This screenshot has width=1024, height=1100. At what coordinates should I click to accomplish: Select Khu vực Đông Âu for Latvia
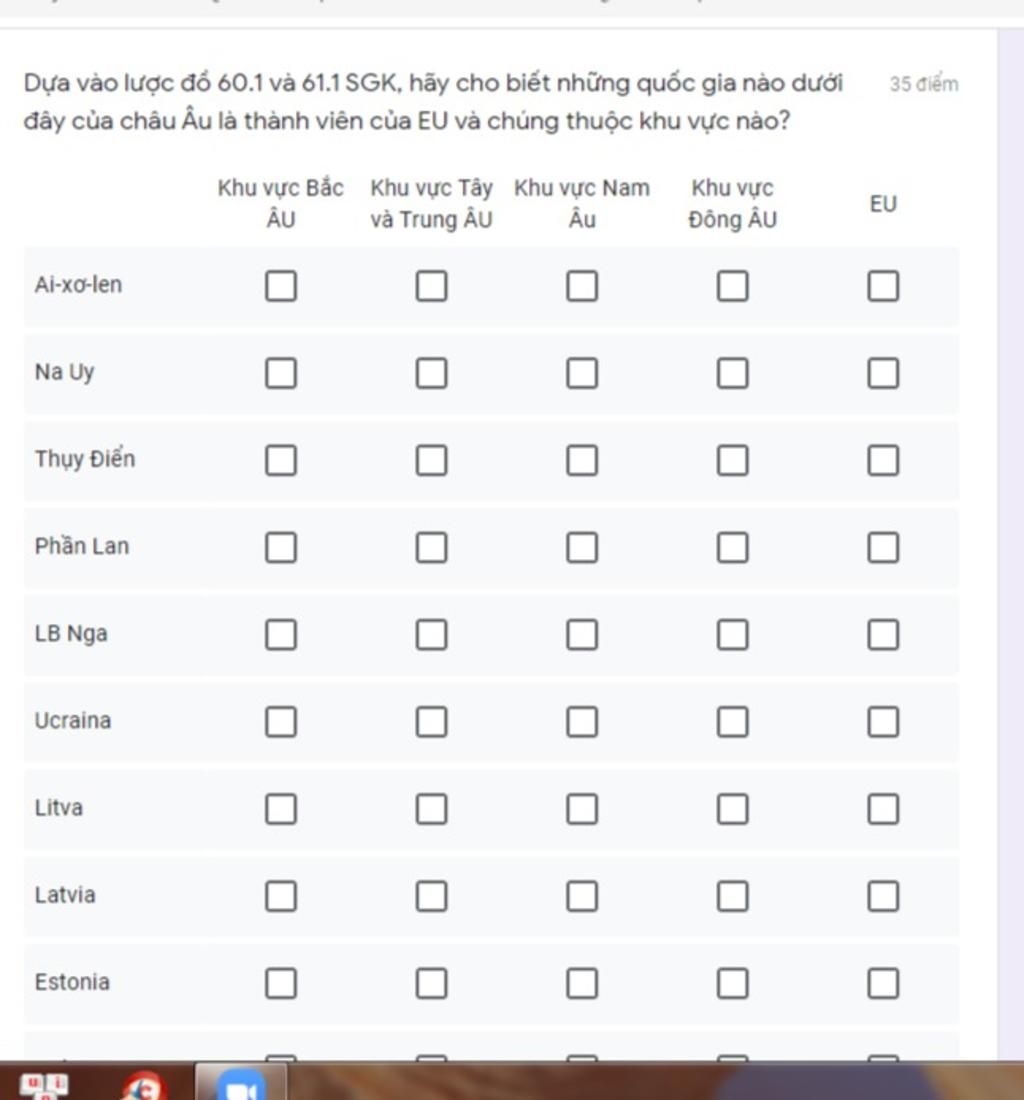[x=732, y=896]
